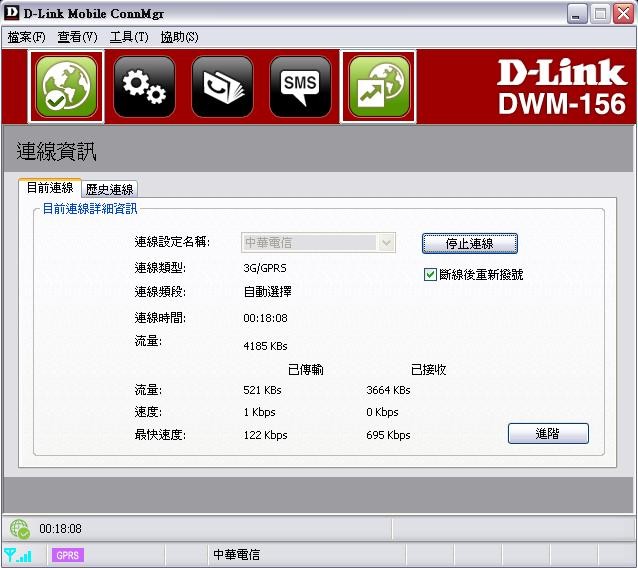Click the 連線設定名稱 label

pyautogui.click(x=172, y=242)
